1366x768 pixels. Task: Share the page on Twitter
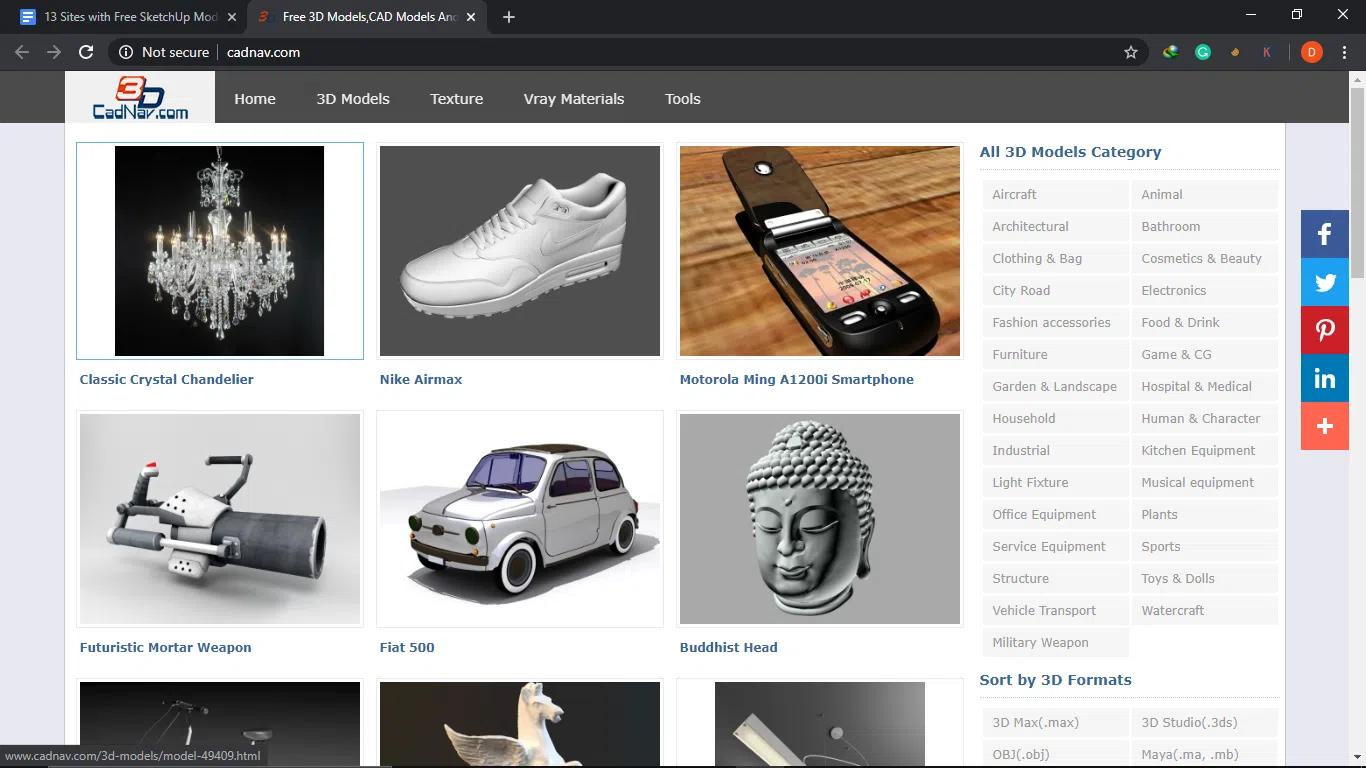(x=1324, y=282)
